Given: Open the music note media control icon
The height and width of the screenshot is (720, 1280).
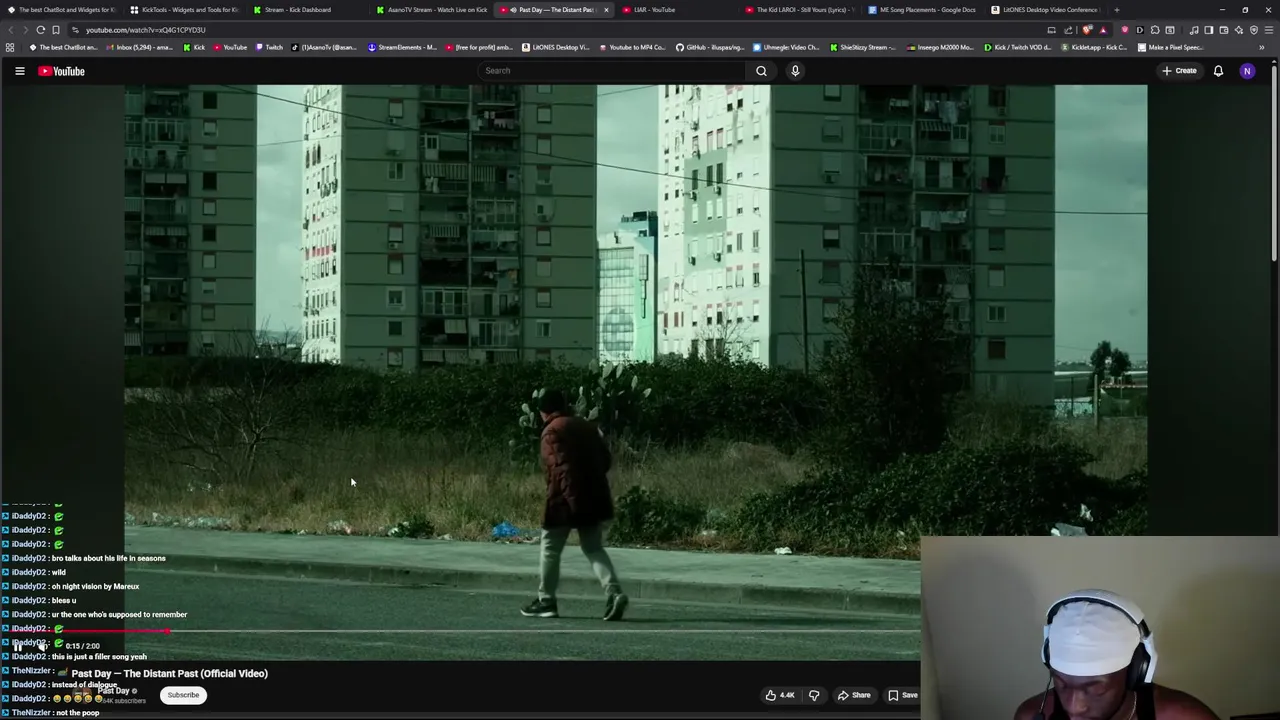Looking at the screenshot, I should [x=1194, y=30].
